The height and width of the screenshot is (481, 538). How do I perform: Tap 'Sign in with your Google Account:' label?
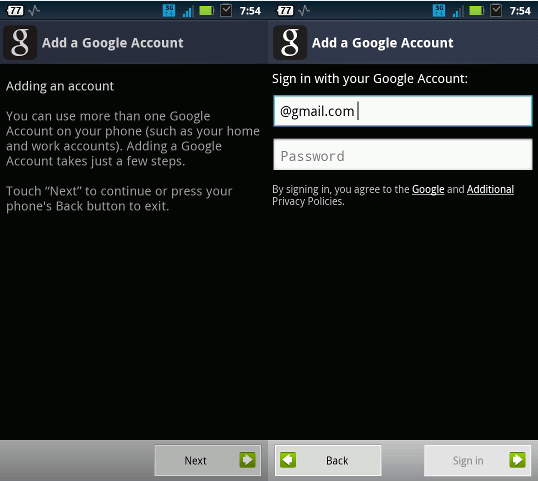(370, 79)
